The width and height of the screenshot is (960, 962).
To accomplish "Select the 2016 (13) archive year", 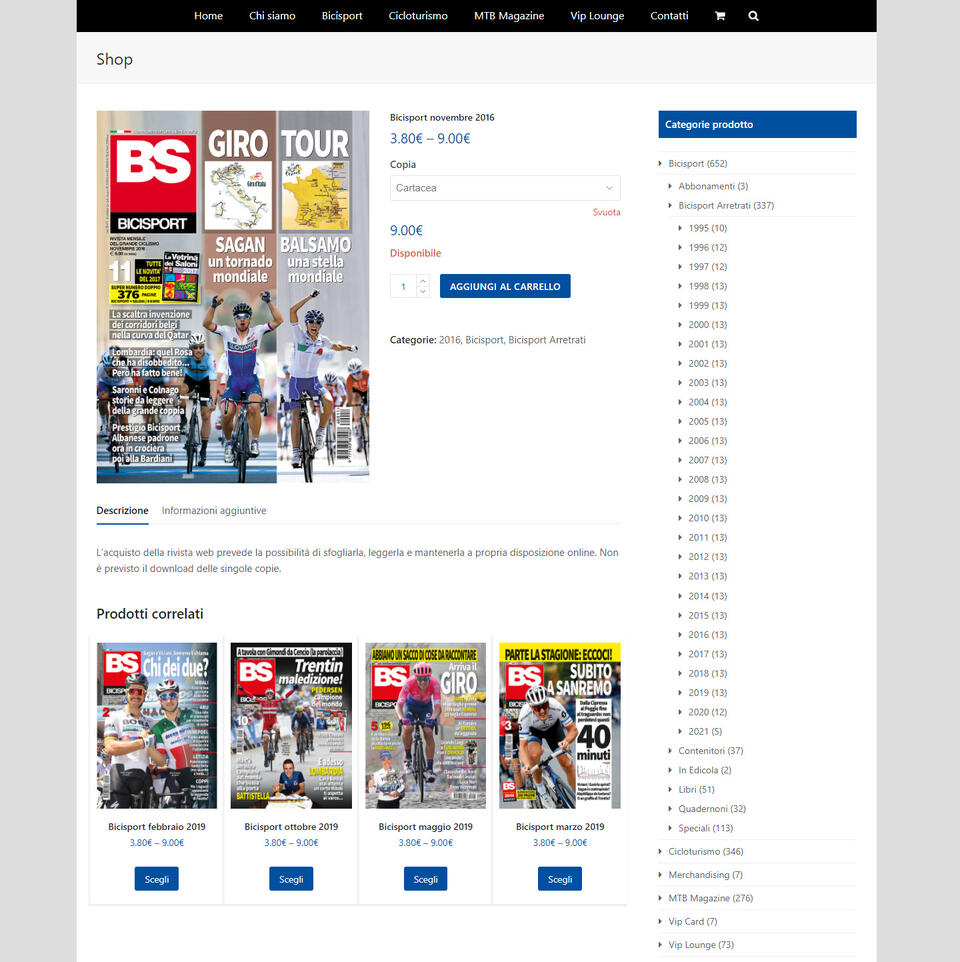I will coord(707,635).
